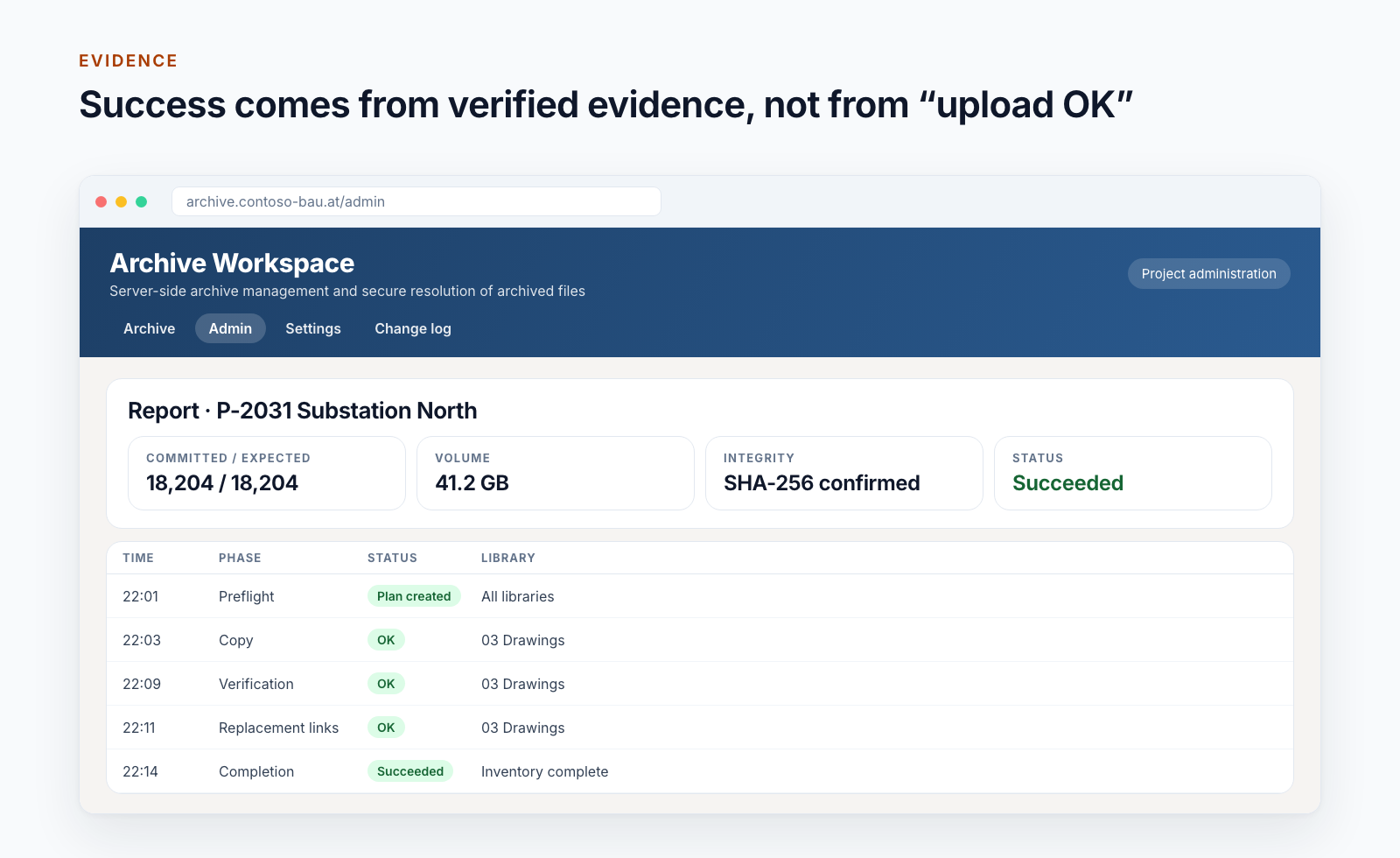The image size is (1400, 858).
Task: Click the Preflight phase cell
Action: [246, 596]
